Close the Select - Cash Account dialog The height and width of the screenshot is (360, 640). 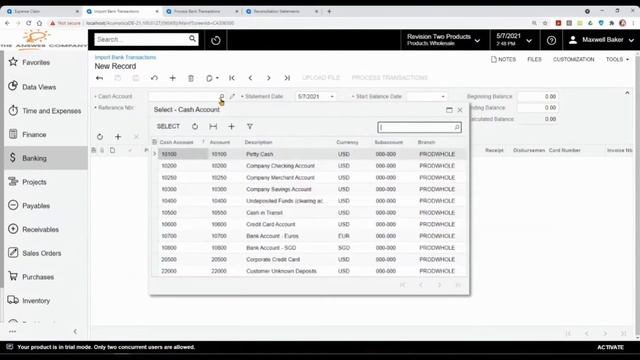click(x=460, y=110)
